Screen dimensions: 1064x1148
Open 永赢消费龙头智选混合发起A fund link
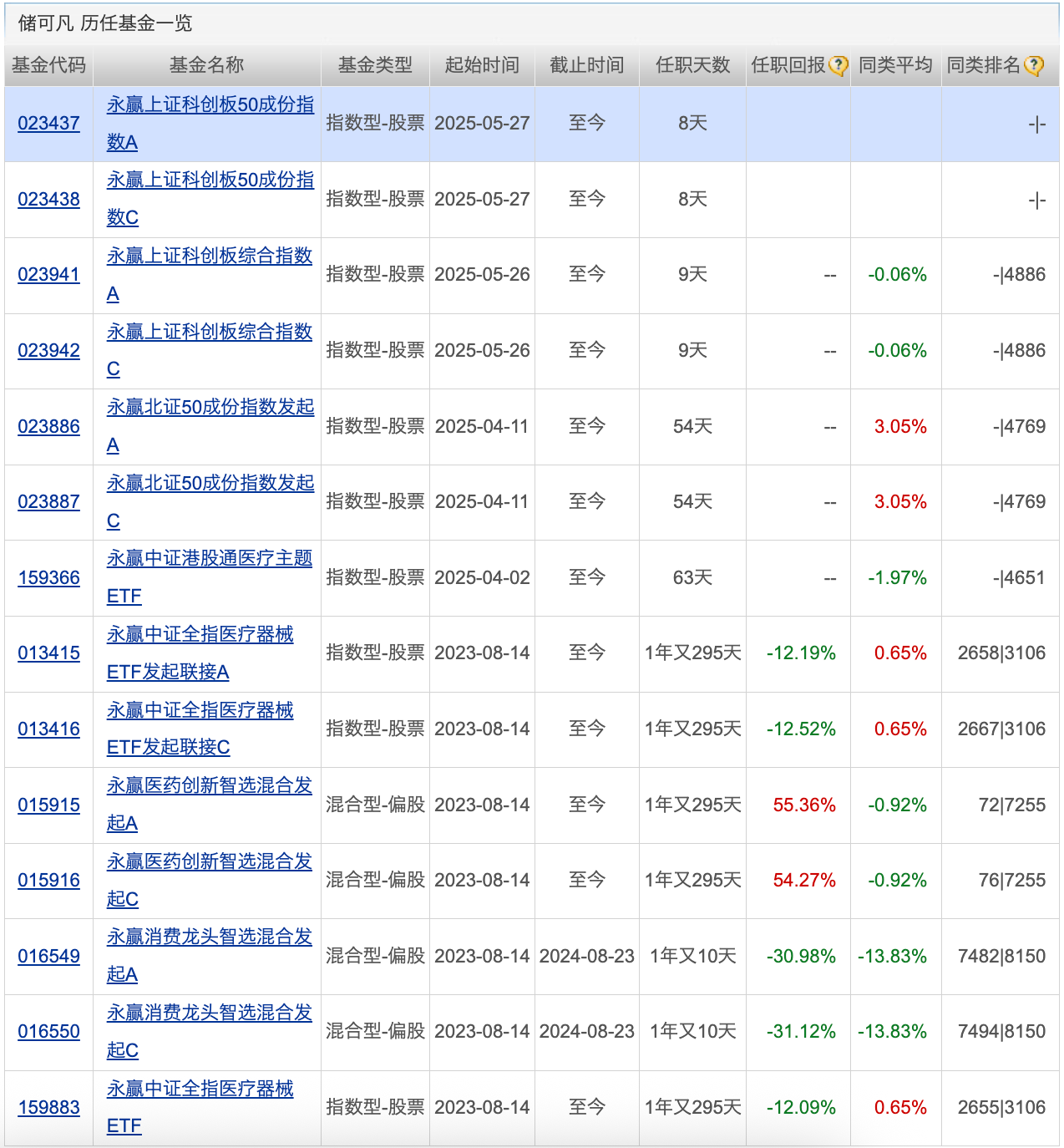(210, 956)
